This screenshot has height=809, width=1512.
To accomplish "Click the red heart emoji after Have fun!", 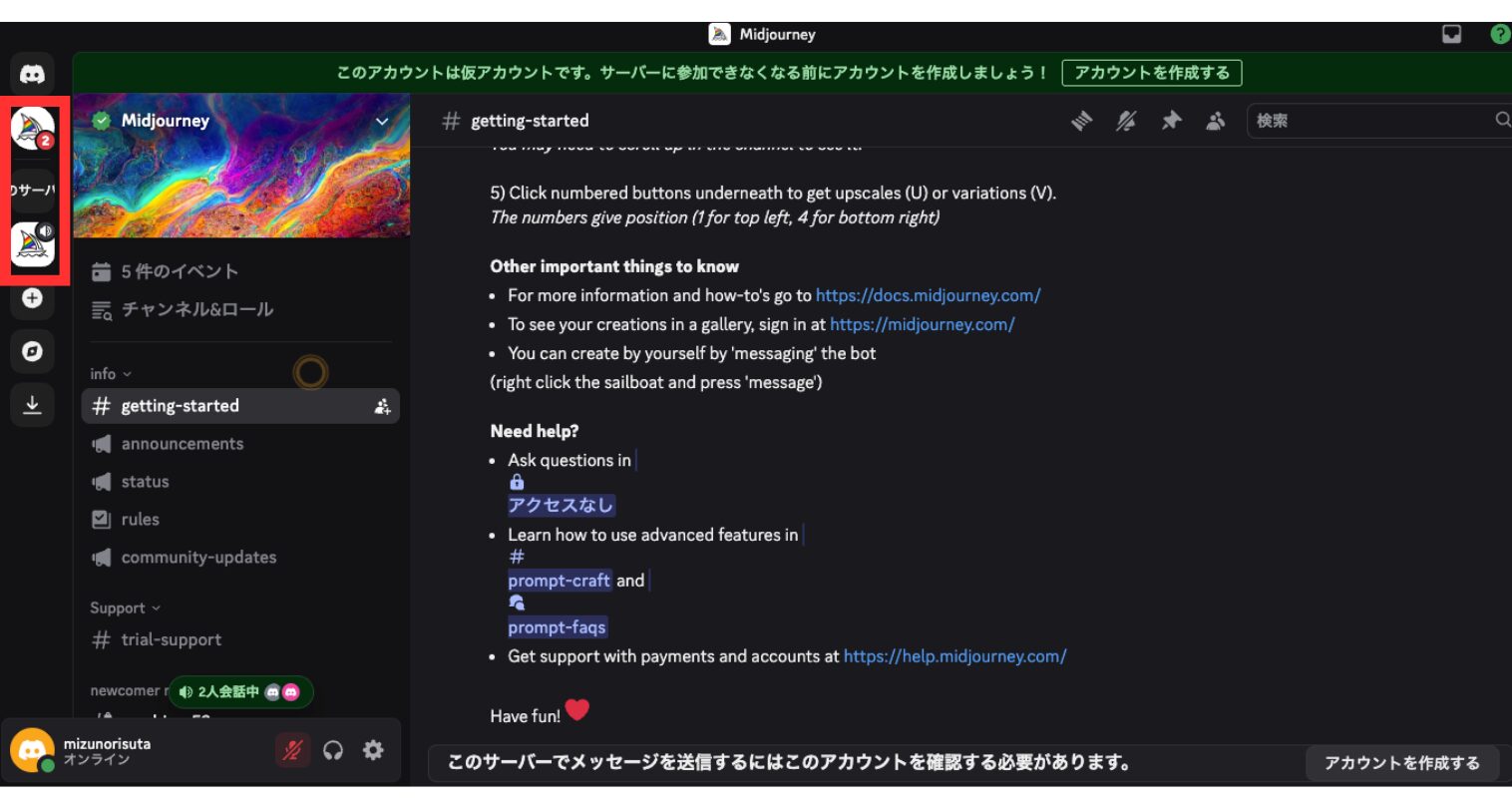I will (577, 710).
